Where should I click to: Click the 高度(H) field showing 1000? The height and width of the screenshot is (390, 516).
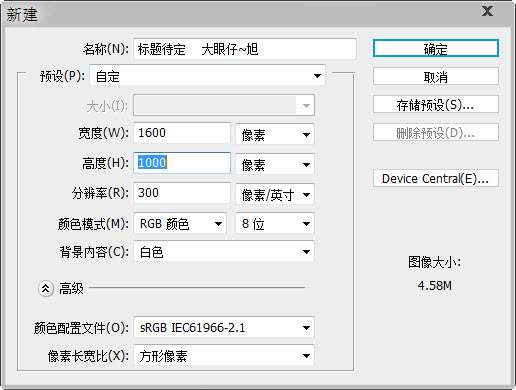182,163
